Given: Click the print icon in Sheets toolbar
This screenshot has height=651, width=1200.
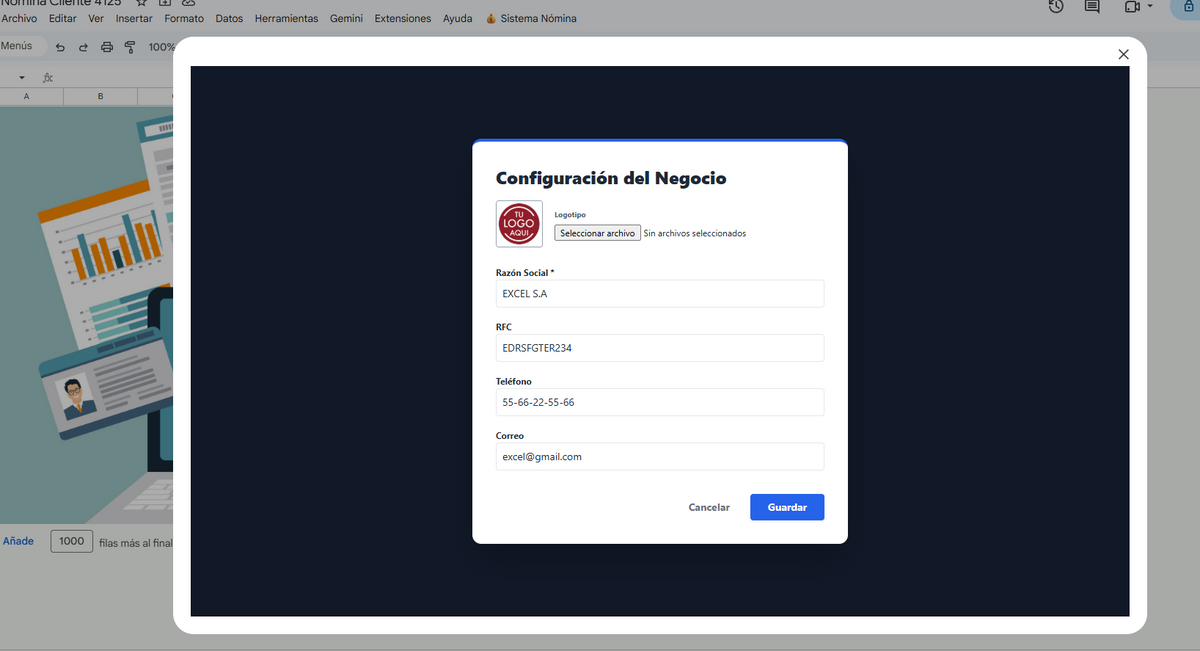Looking at the screenshot, I should (x=107, y=47).
